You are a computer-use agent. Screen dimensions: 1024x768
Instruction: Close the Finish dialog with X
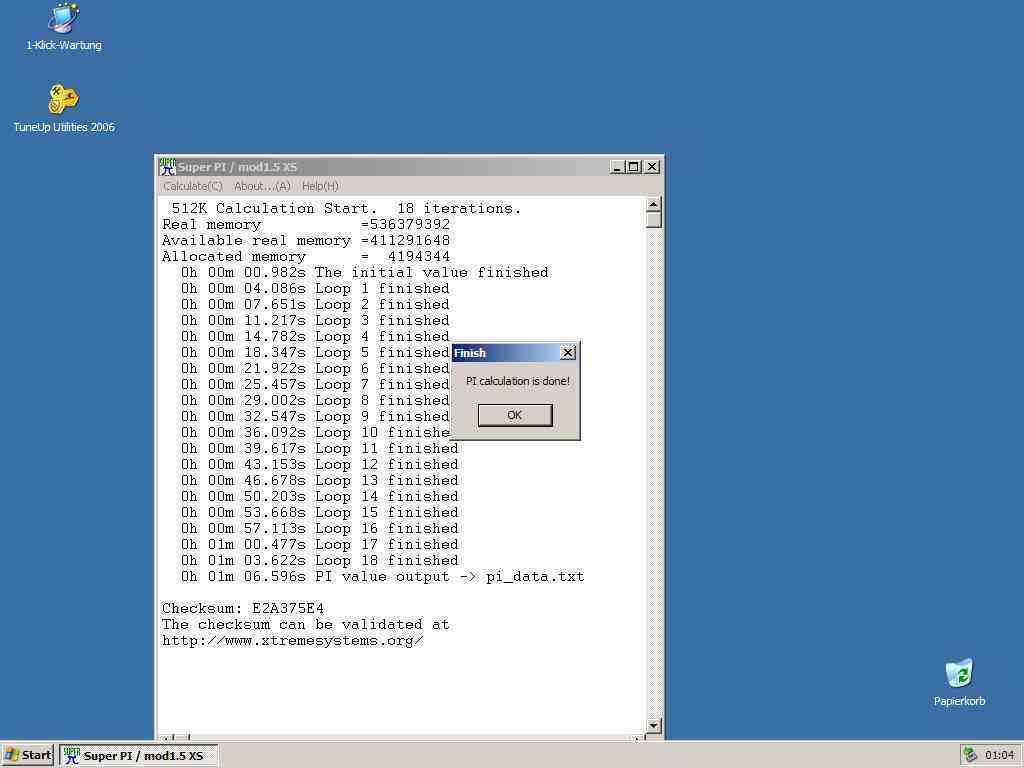[x=568, y=353]
